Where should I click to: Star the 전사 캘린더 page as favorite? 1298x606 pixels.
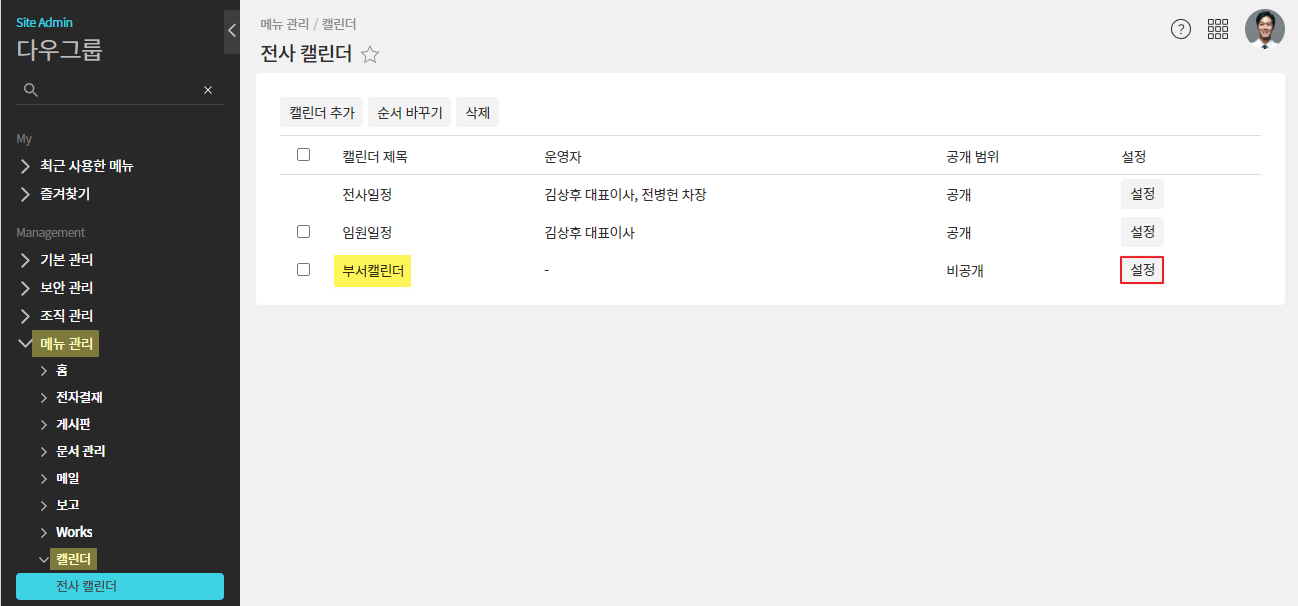(x=370, y=55)
